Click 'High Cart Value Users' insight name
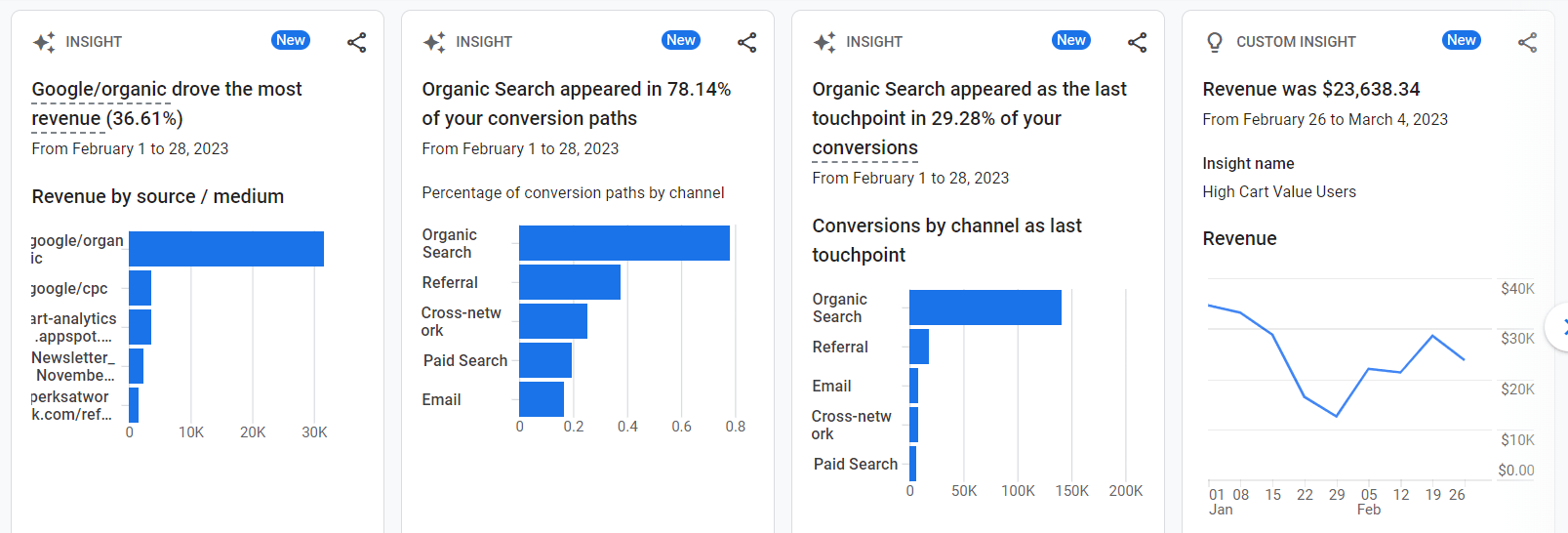The height and width of the screenshot is (533, 1568). pyautogui.click(x=1279, y=192)
